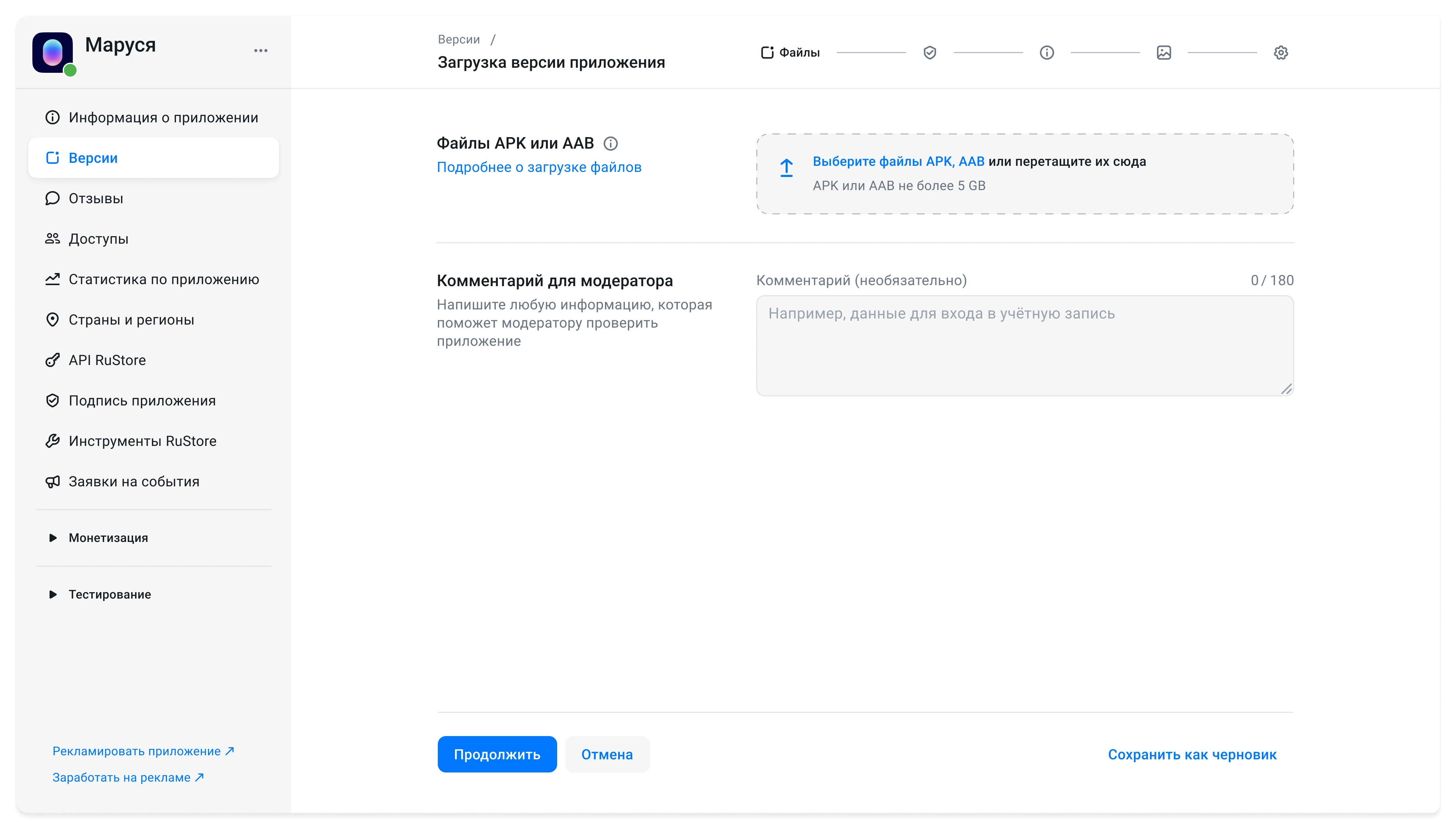Click Сохранить как черновик
Viewport: 1456px width, 821px height.
1192,754
